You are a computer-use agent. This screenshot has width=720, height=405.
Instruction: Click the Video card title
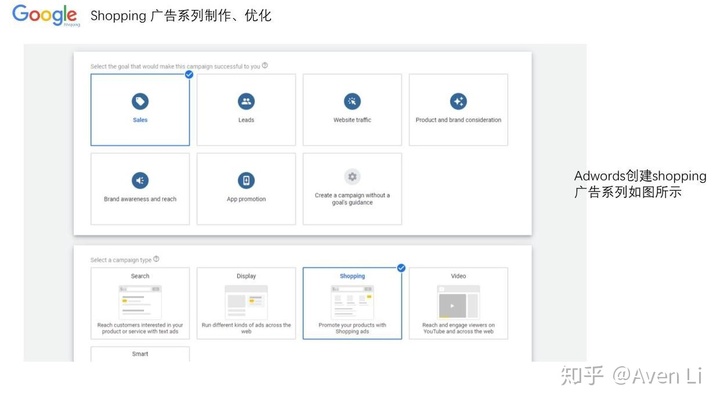pos(458,276)
